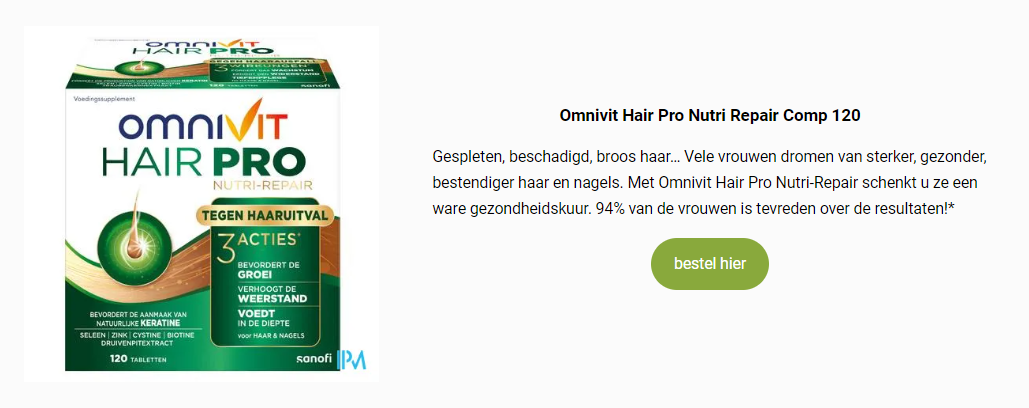
Task: Click the "120 TABLETTEN" text at box bottom
Action: [129, 359]
